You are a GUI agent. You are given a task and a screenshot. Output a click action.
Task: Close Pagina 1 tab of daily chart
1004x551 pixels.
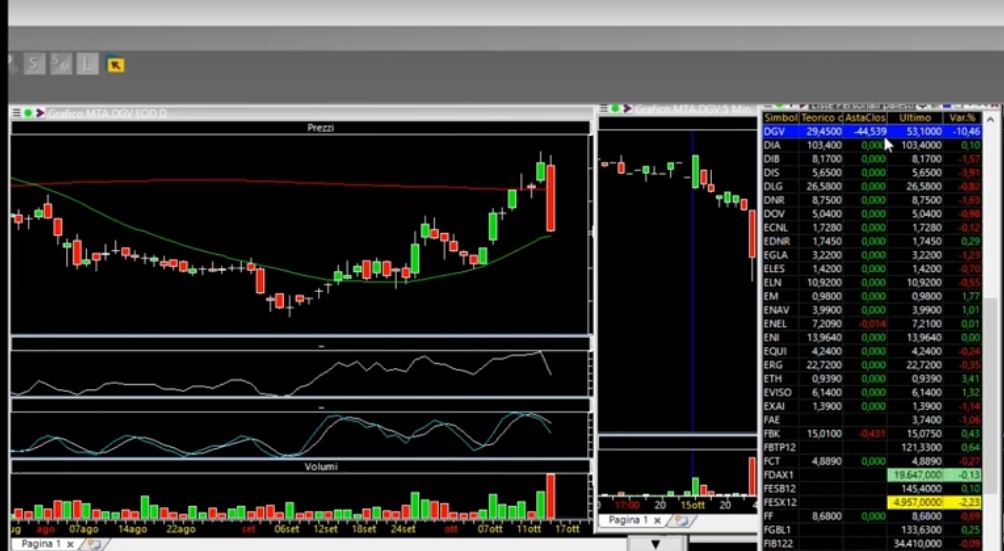[70, 545]
